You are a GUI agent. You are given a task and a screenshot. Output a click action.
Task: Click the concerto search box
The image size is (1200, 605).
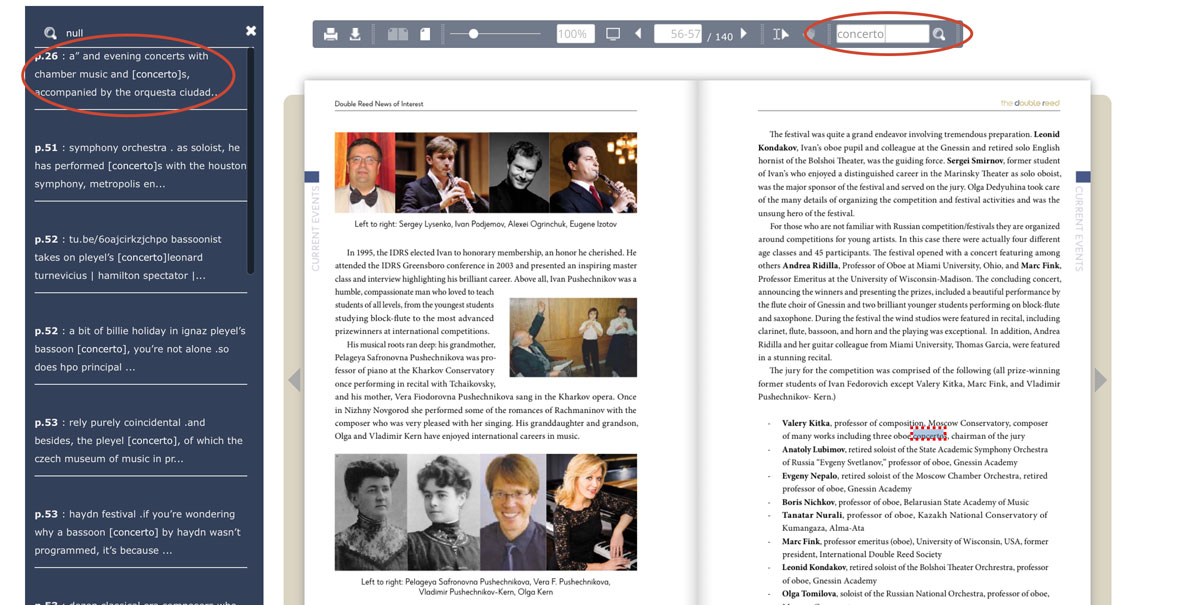coord(882,34)
